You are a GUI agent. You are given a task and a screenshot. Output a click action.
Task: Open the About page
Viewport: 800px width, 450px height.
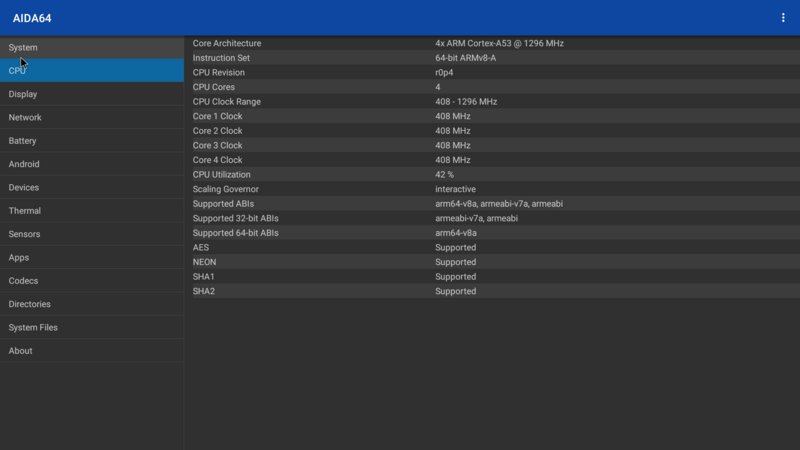pyautogui.click(x=92, y=351)
